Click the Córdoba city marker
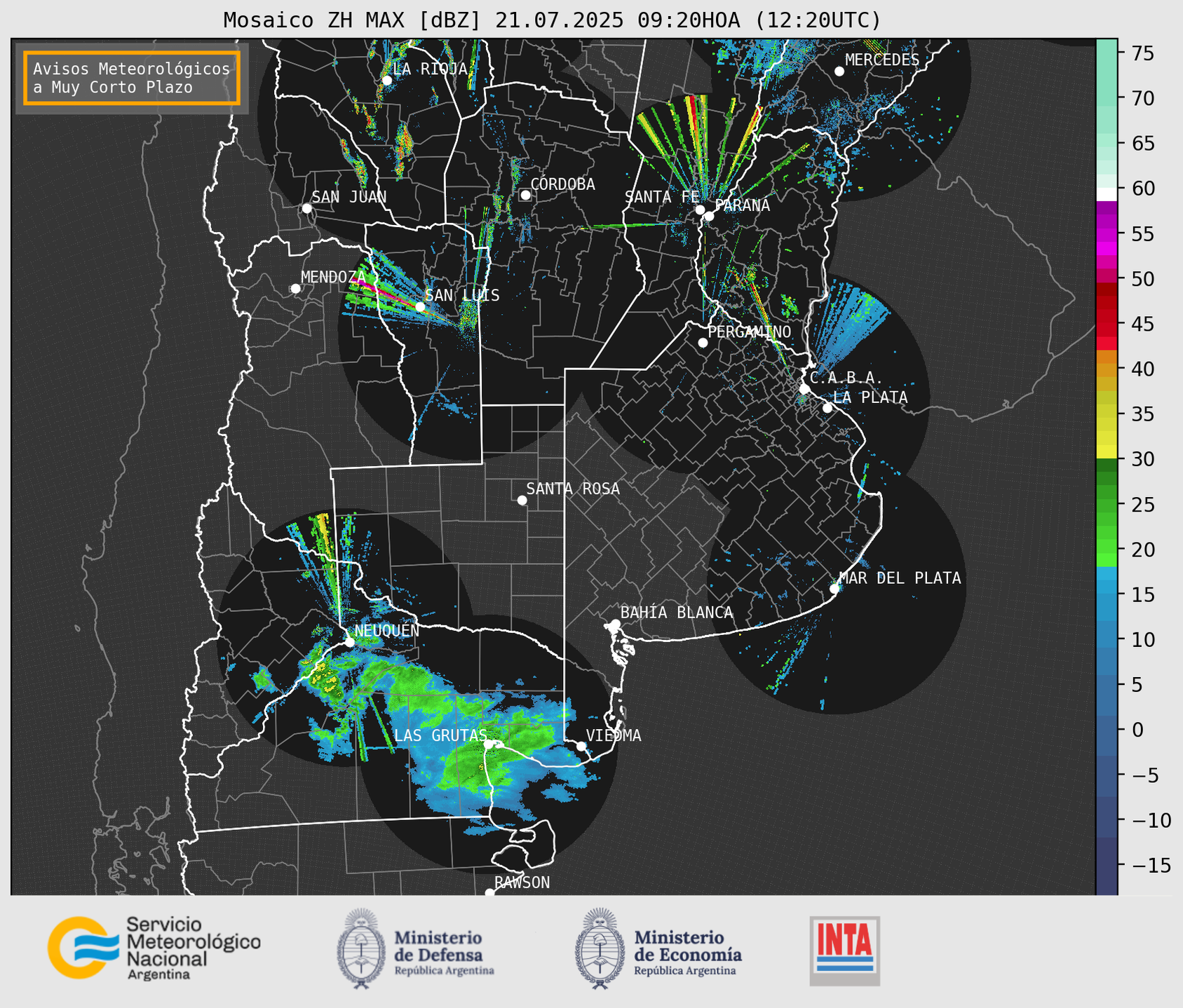1183x1008 pixels. pyautogui.click(x=525, y=195)
